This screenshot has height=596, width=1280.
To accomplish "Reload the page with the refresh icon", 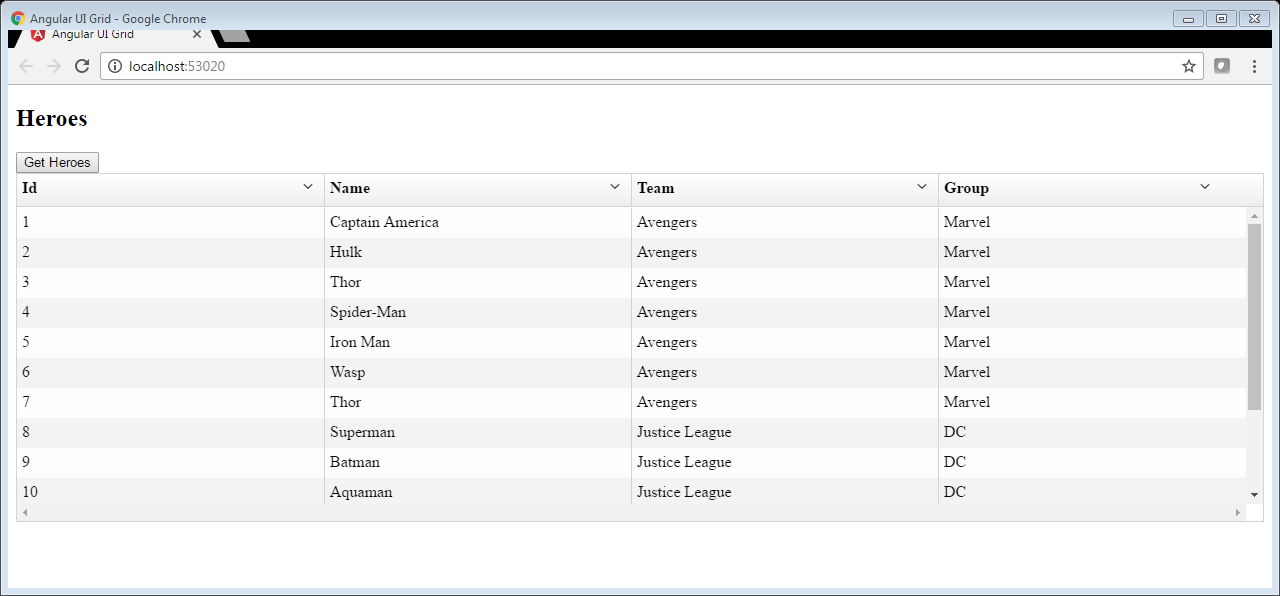I will (x=82, y=66).
